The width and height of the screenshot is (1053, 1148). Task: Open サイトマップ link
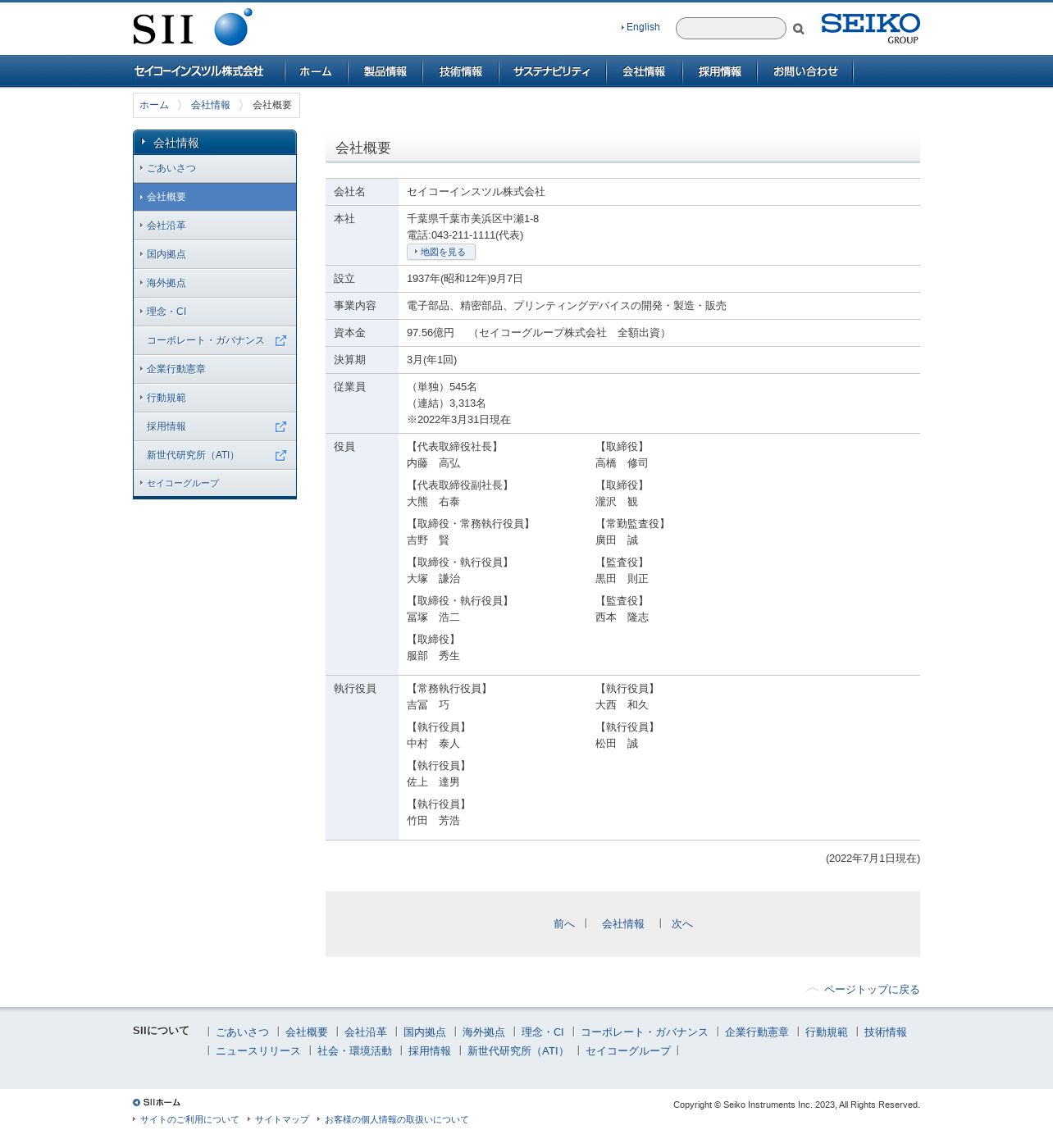[282, 1120]
